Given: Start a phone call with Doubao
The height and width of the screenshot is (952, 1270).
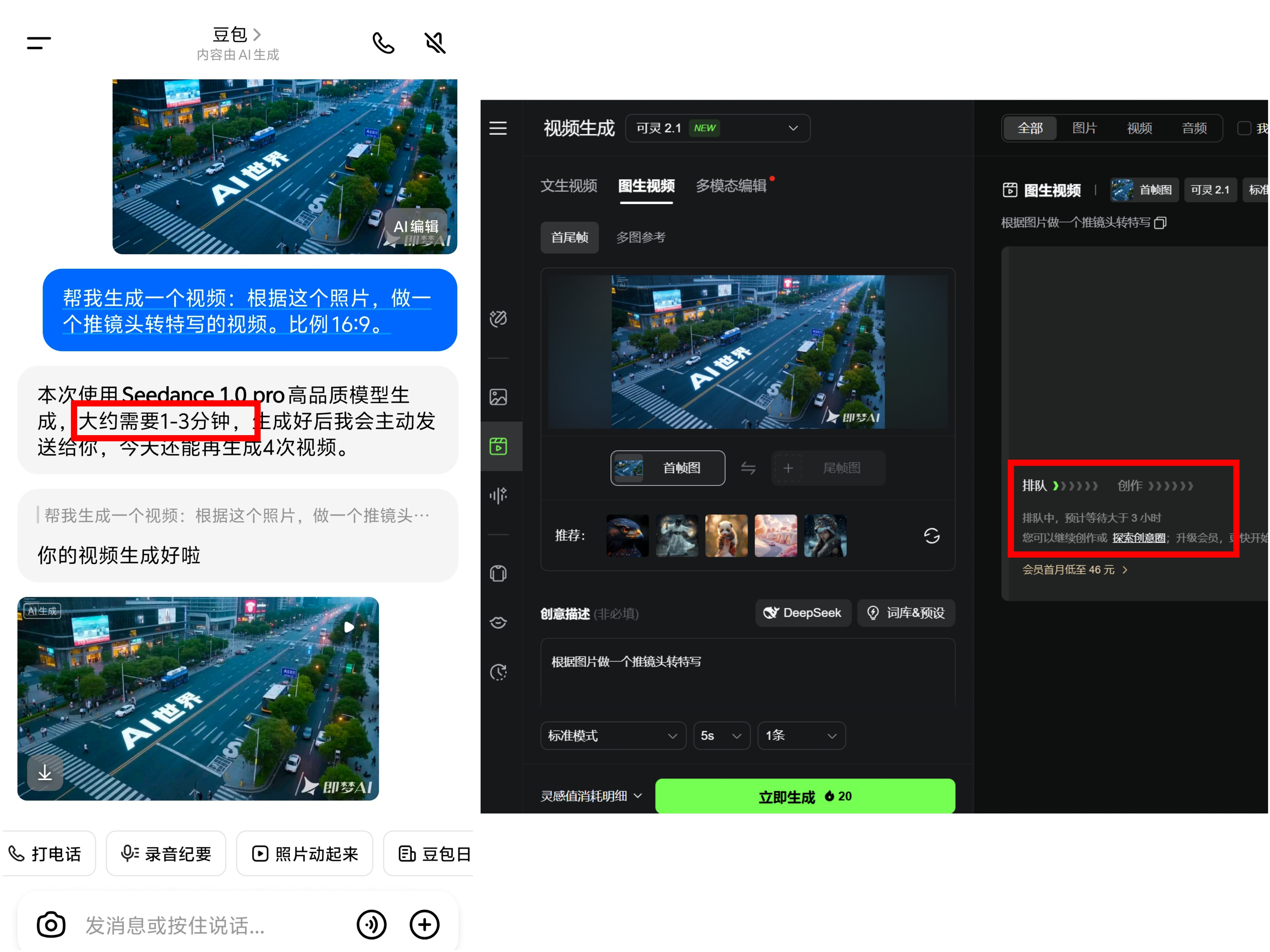Looking at the screenshot, I should pos(383,43).
